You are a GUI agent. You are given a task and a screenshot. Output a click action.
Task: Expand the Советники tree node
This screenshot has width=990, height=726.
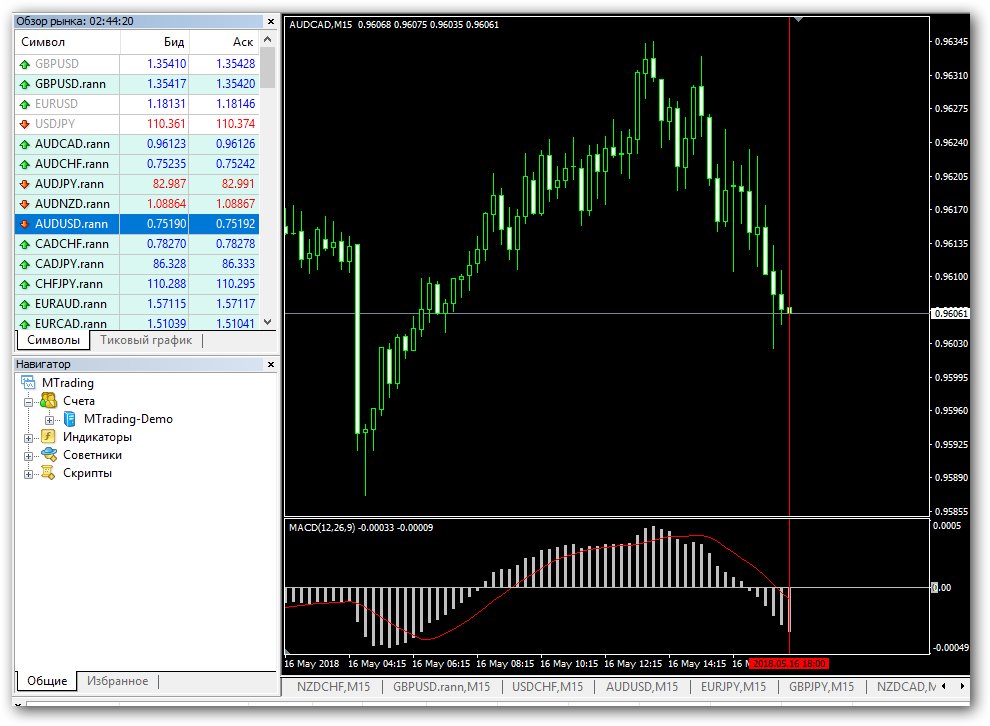point(28,456)
